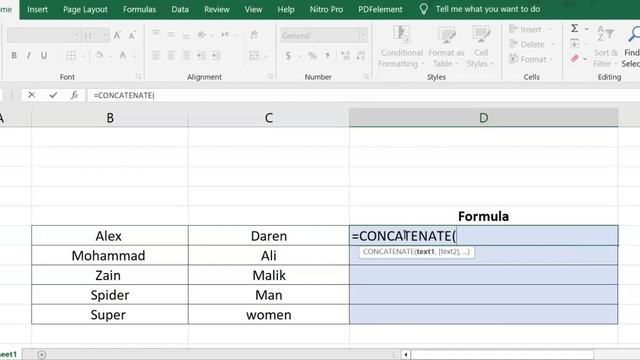This screenshot has width=640, height=360.
Task: Increase decimal places
Action: (345, 56)
